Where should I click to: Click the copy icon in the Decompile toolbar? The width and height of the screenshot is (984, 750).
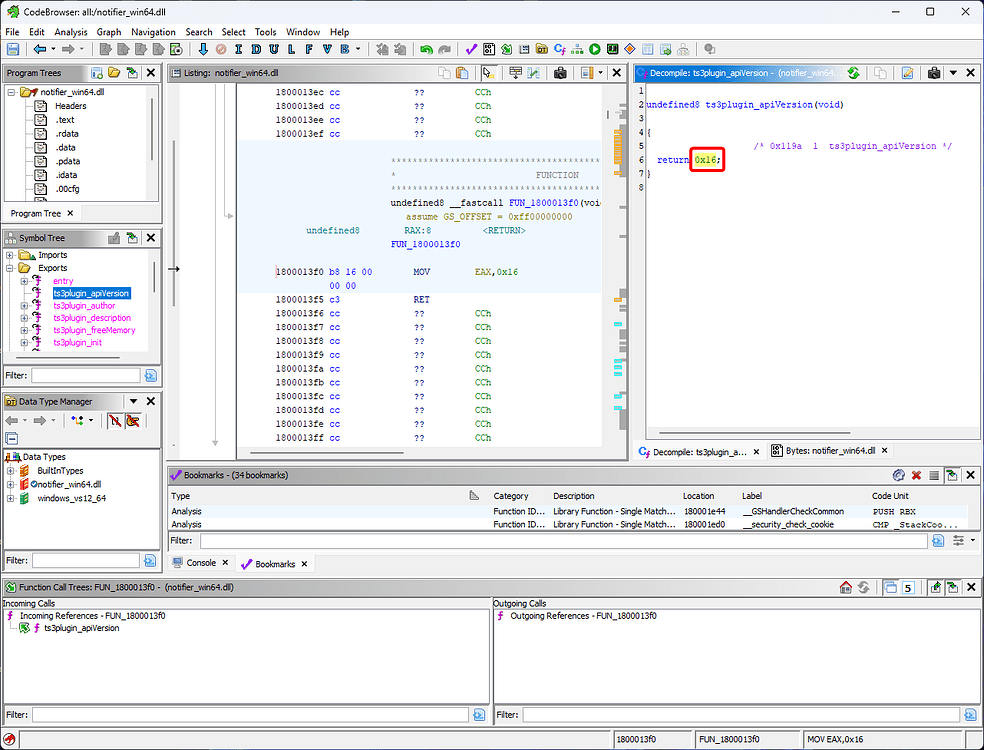click(879, 72)
